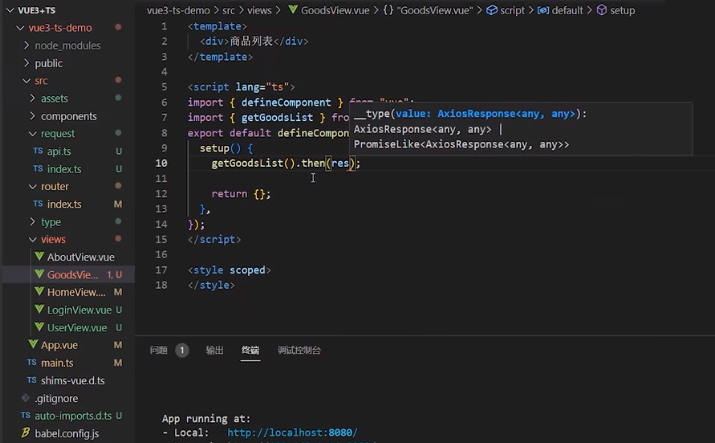Click script symbol icon in breadcrumb
715x443 pixels.
[x=492, y=10]
